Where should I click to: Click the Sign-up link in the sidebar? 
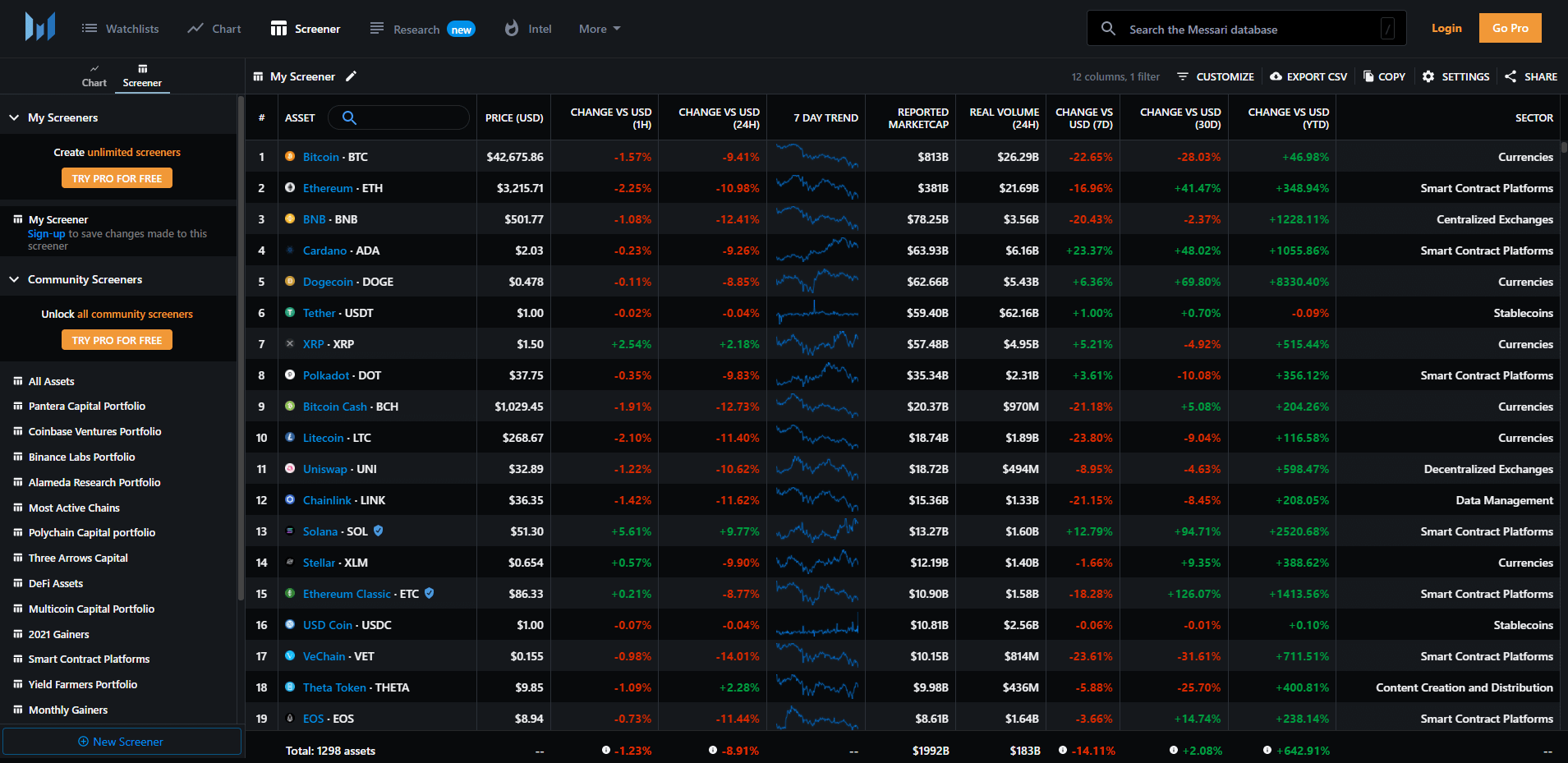click(x=46, y=234)
